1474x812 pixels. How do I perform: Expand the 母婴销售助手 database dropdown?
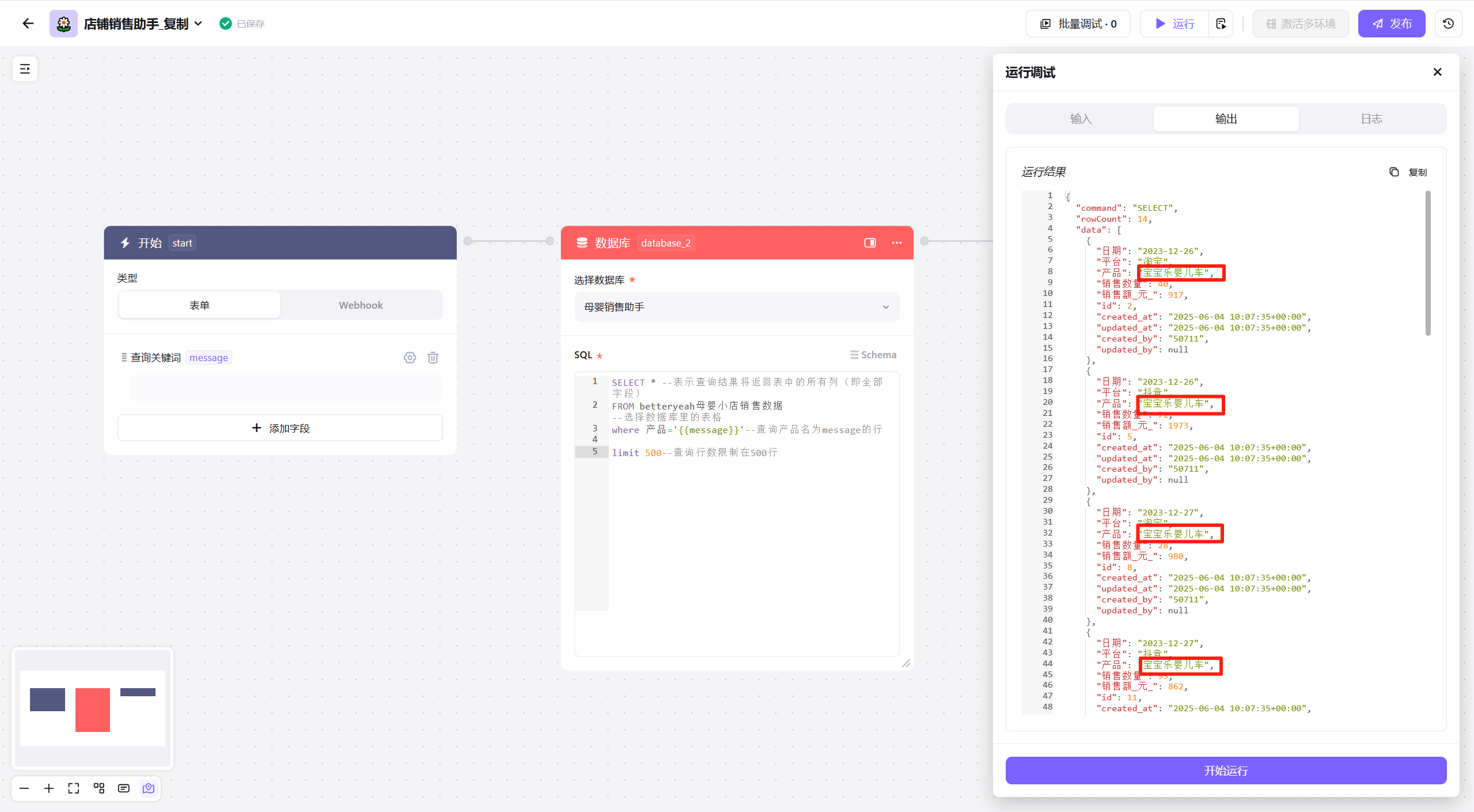(736, 307)
